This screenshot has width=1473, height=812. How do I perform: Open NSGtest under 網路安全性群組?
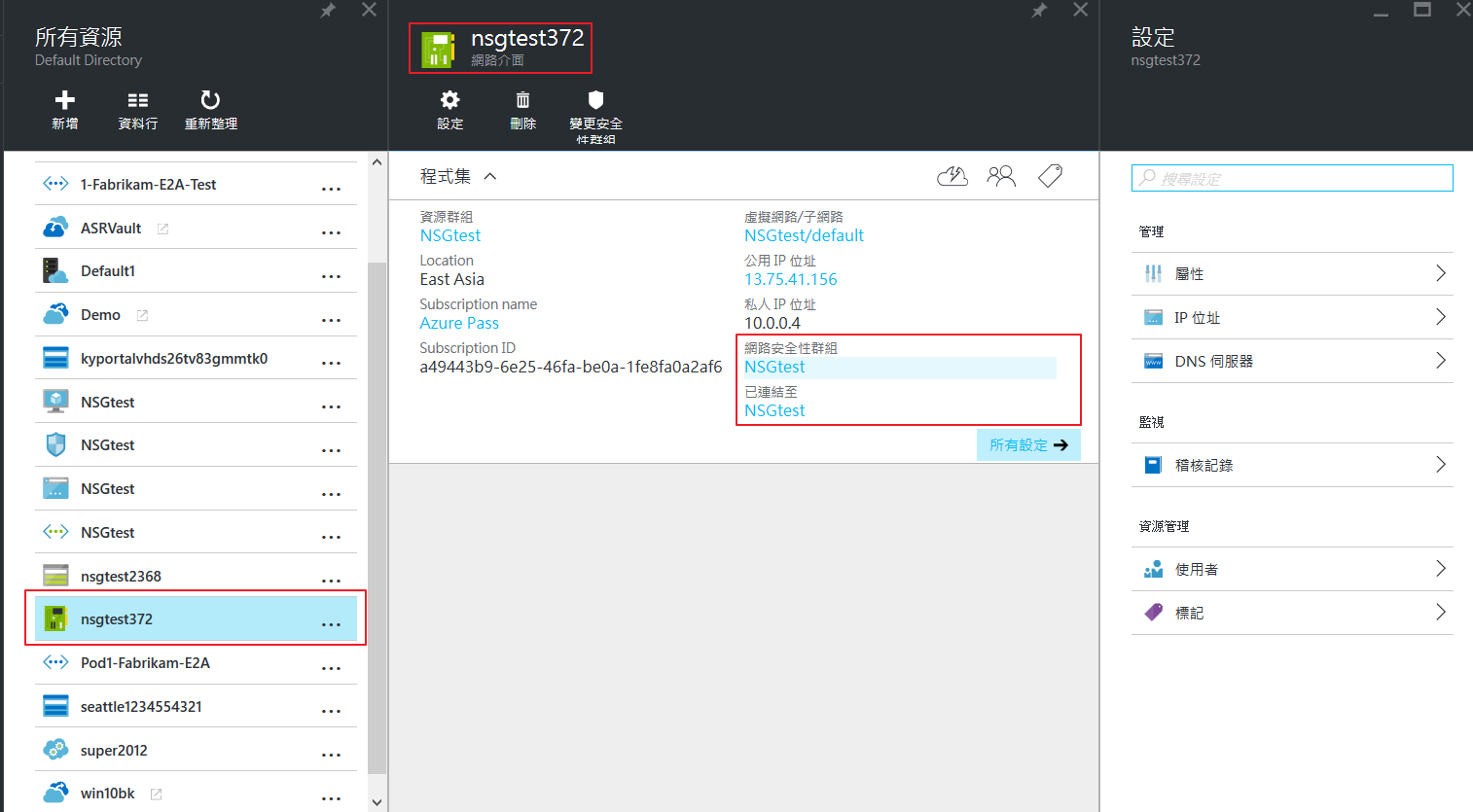774,367
